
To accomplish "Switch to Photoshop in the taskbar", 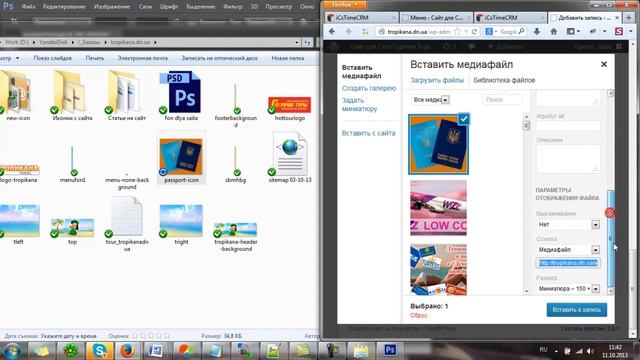I will [x=390, y=351].
